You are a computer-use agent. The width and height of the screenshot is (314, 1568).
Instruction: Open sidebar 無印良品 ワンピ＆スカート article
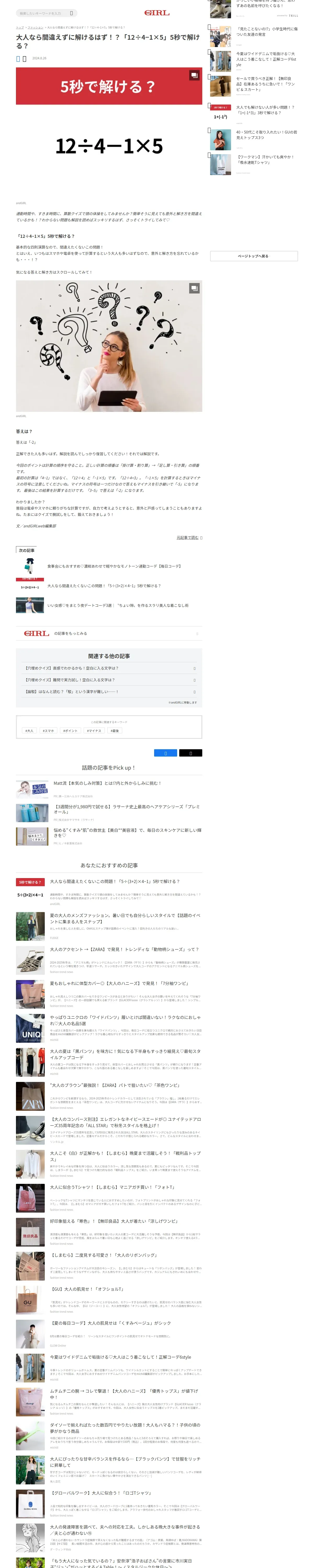click(266, 84)
